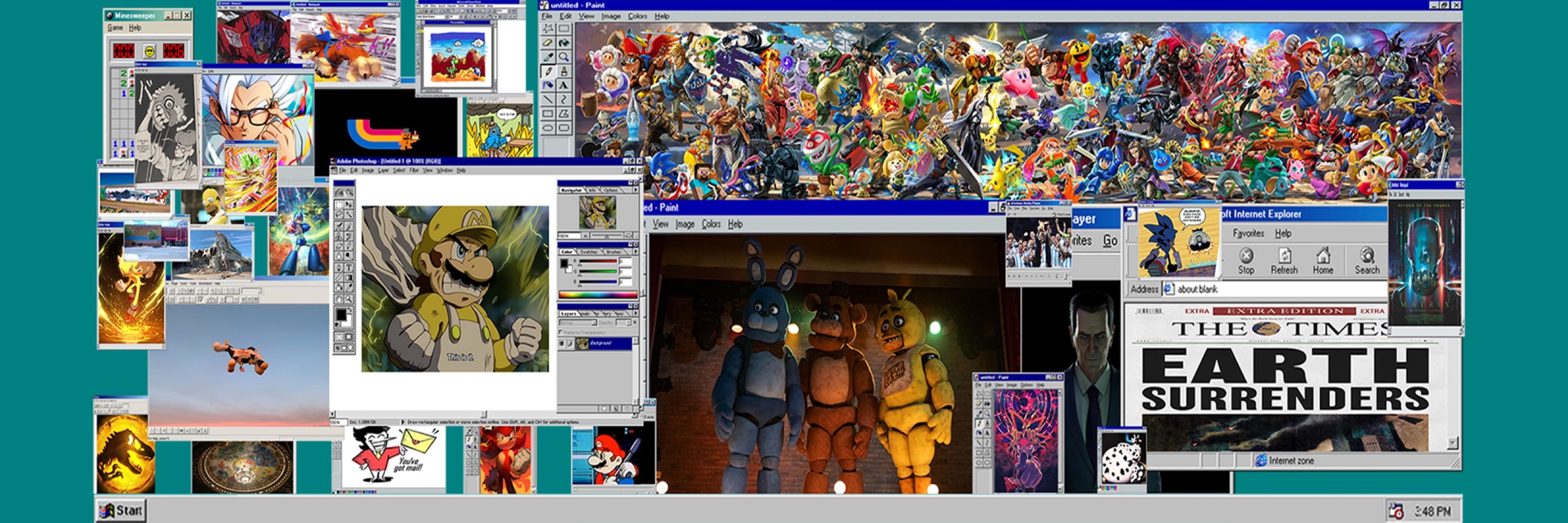This screenshot has height=523, width=1568.
Task: Click the Navigator panel Mario thumbnail
Action: click(598, 212)
